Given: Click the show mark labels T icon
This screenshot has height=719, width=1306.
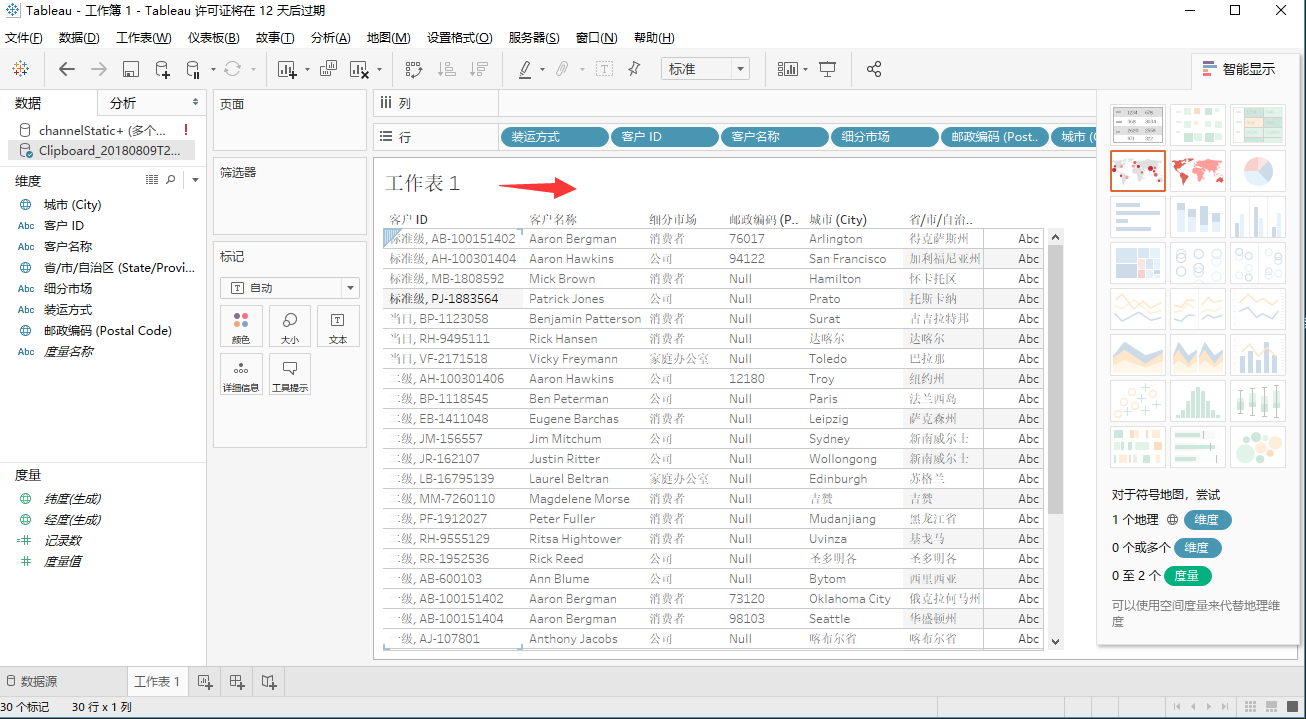Looking at the screenshot, I should point(604,69).
